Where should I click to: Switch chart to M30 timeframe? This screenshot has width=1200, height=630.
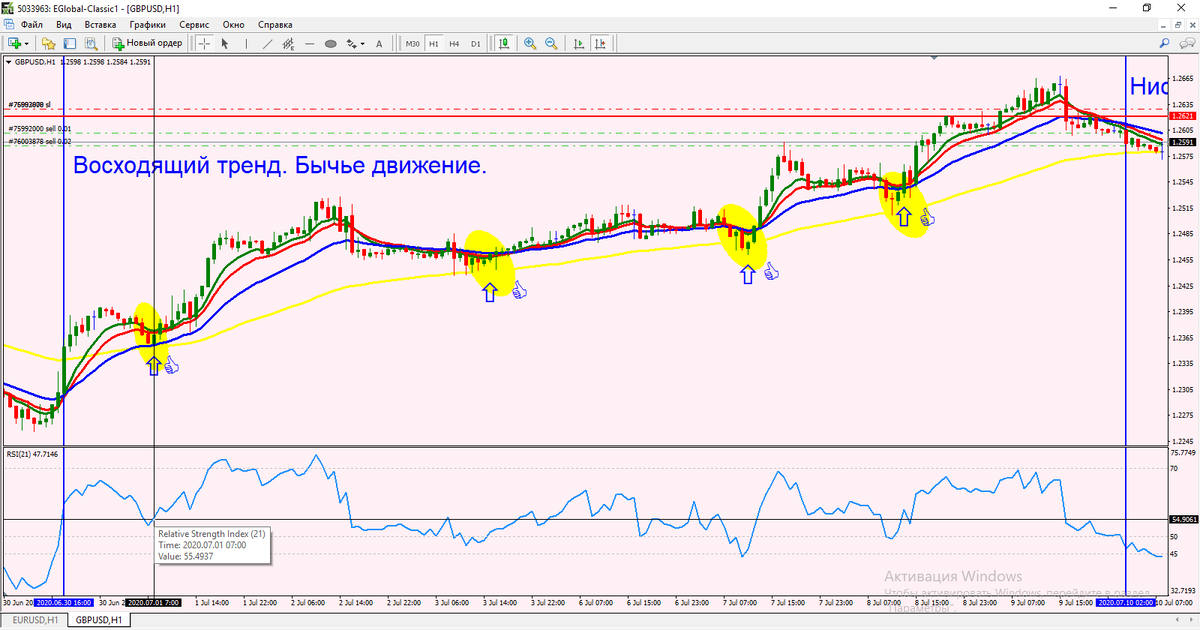pos(412,43)
